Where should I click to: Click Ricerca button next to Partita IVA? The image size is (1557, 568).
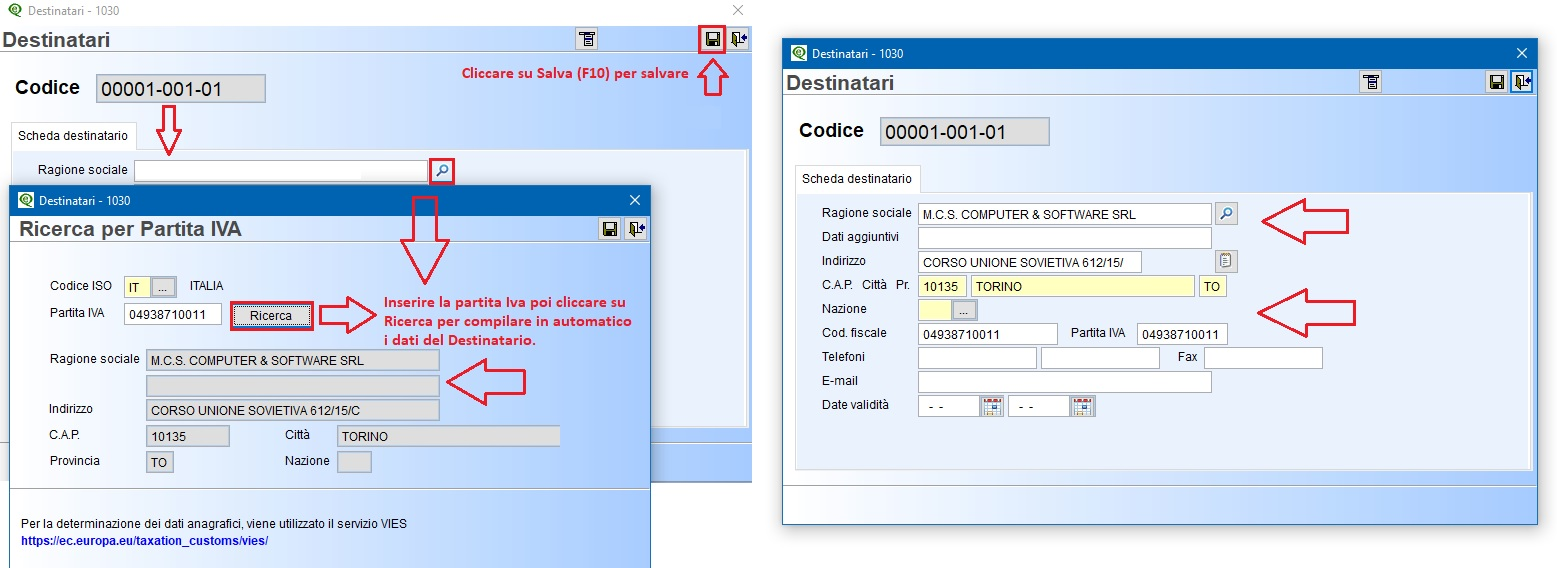(x=271, y=316)
